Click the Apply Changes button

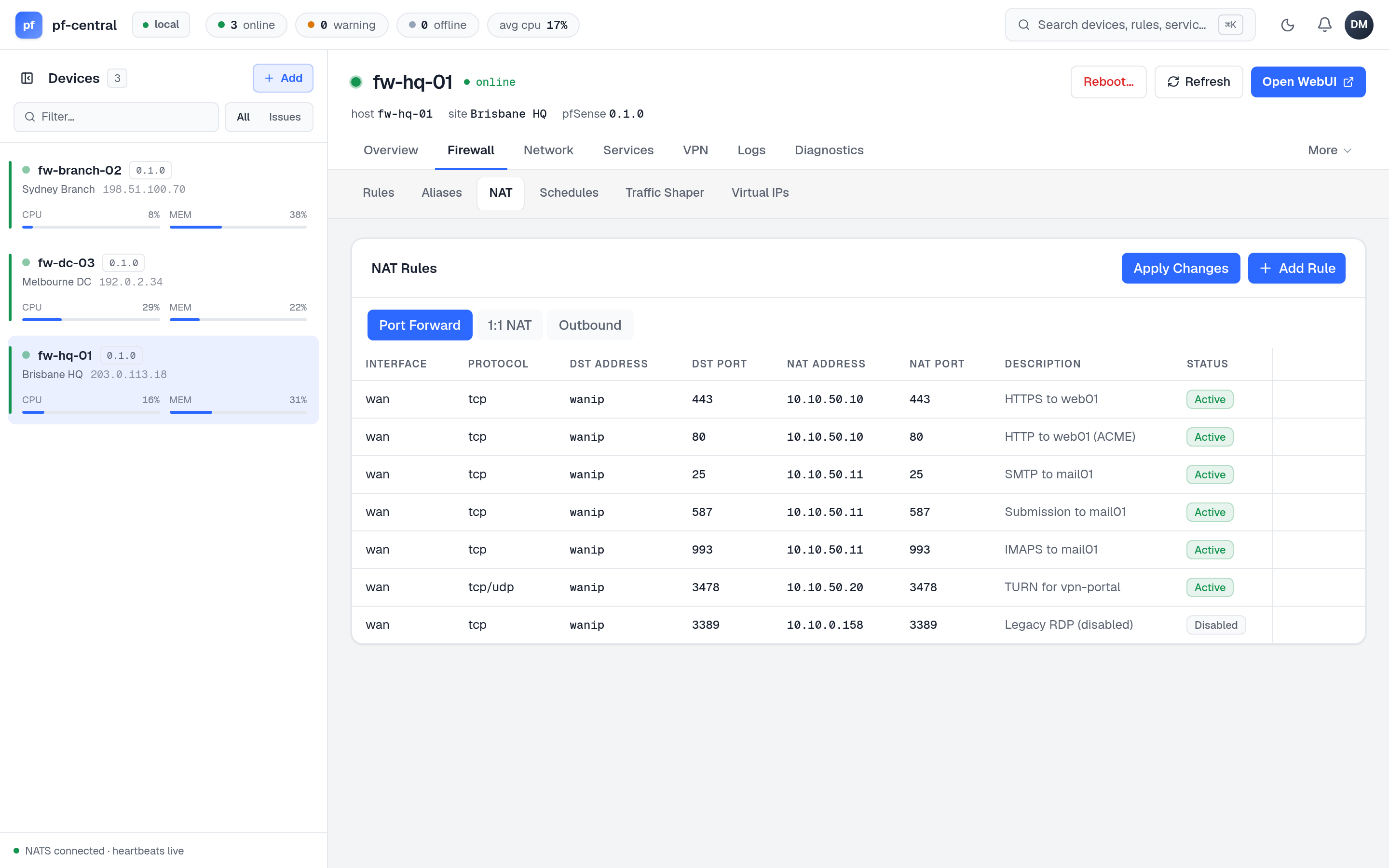click(1181, 268)
